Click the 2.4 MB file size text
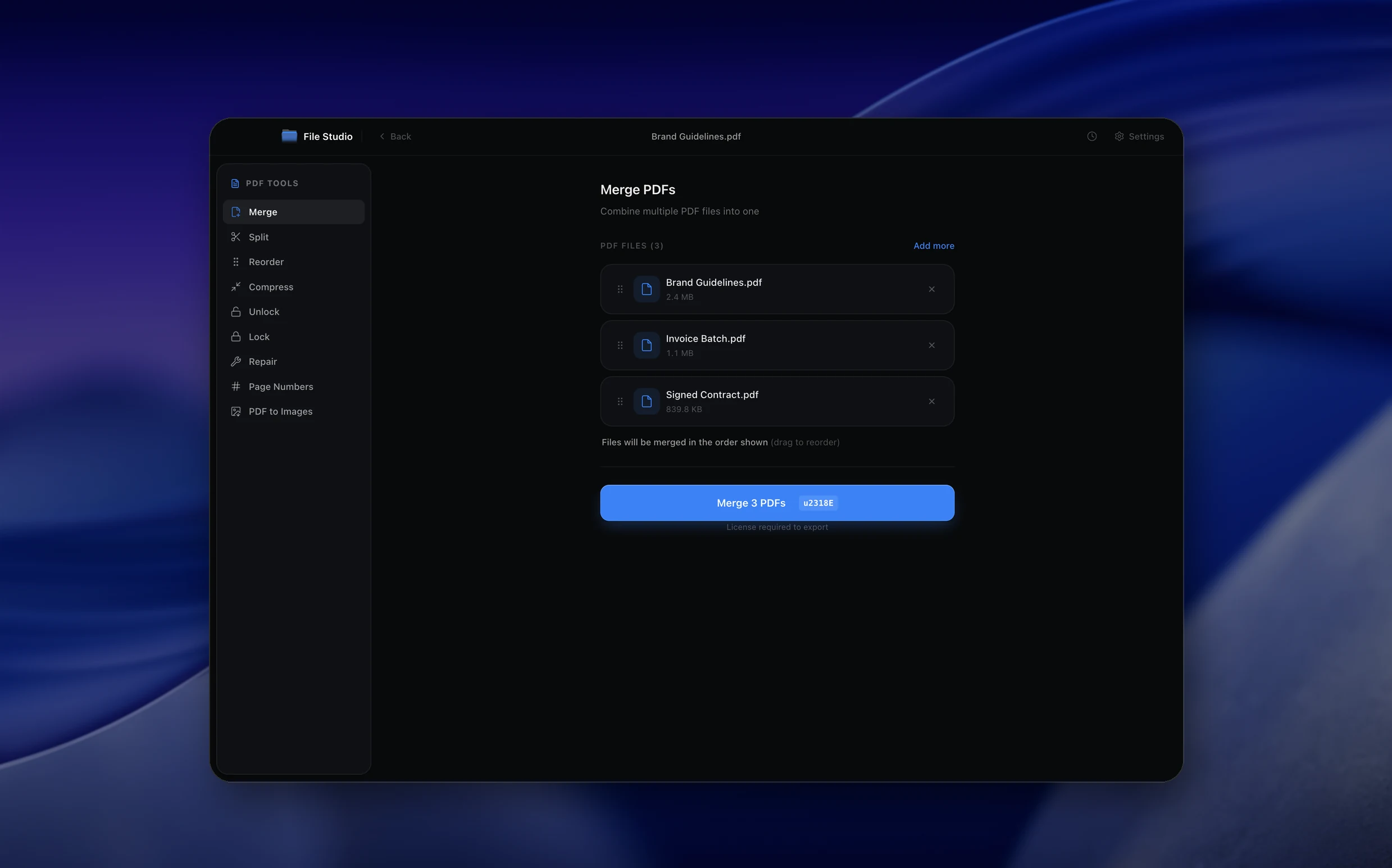The height and width of the screenshot is (868, 1392). 680,297
